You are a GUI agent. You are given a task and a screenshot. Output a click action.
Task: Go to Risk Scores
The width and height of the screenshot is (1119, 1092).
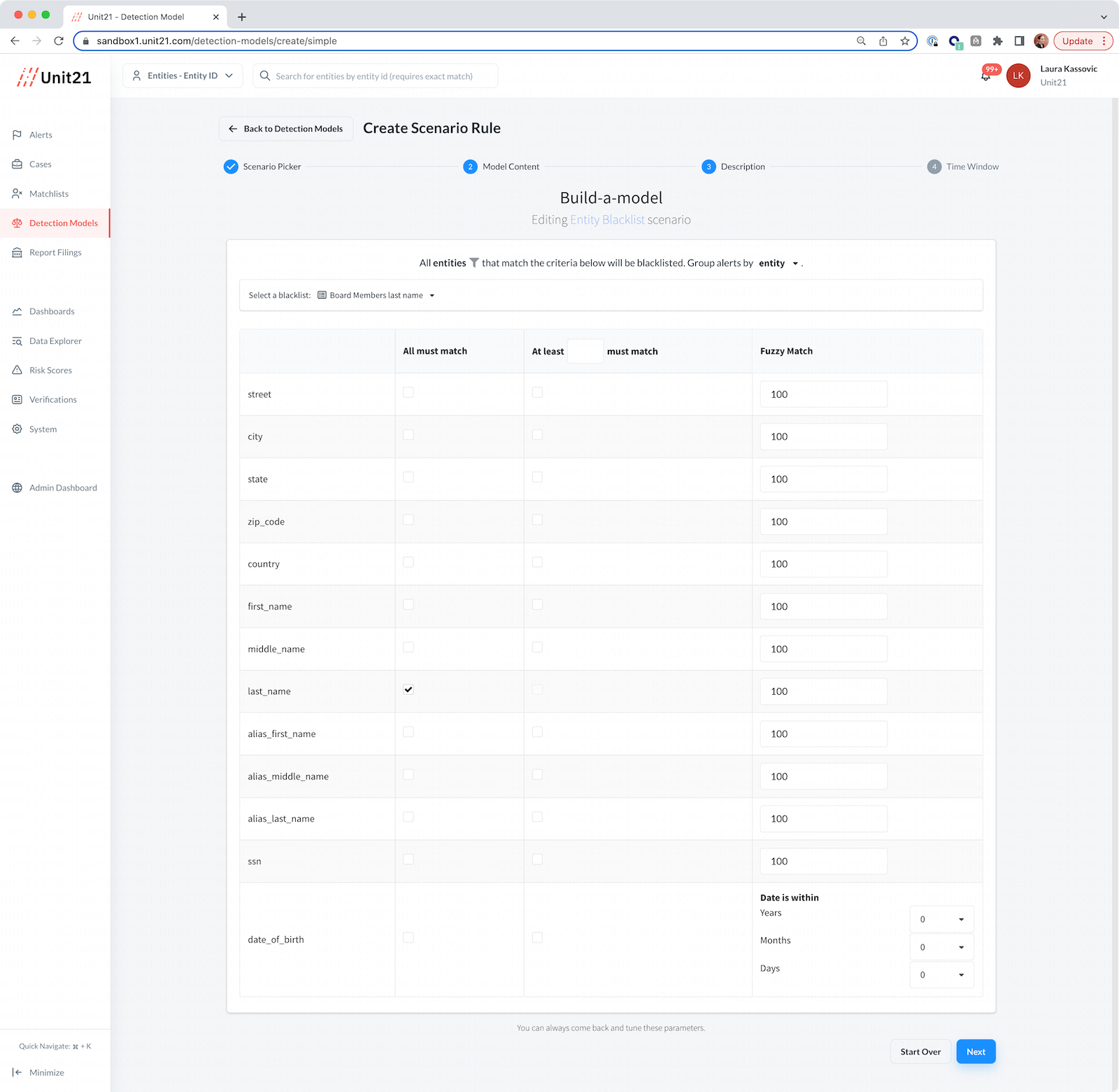(x=50, y=371)
